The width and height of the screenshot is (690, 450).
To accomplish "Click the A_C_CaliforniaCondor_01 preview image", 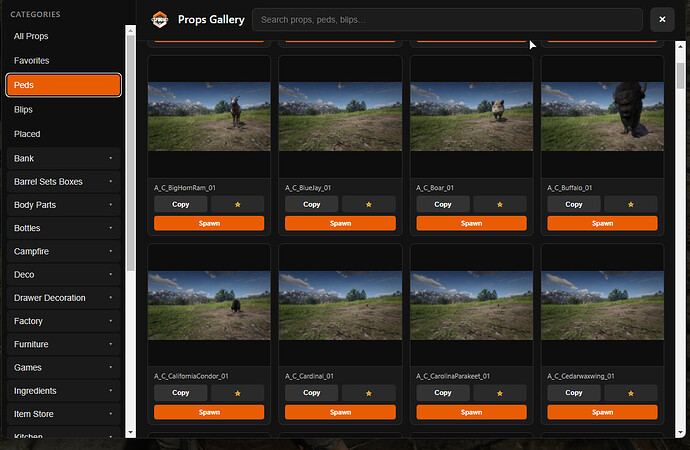I will [x=209, y=305].
